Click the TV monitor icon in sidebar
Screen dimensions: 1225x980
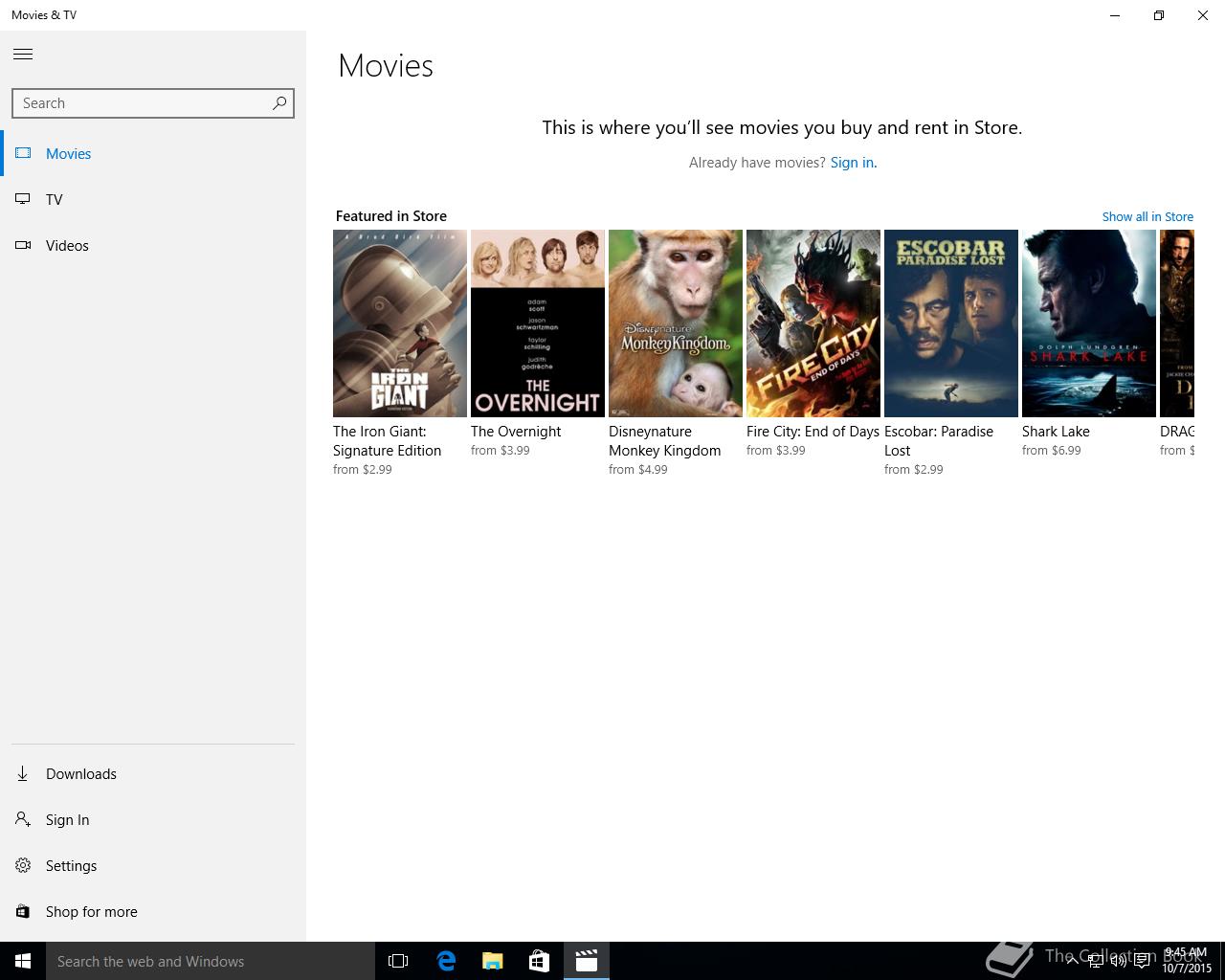tap(23, 199)
